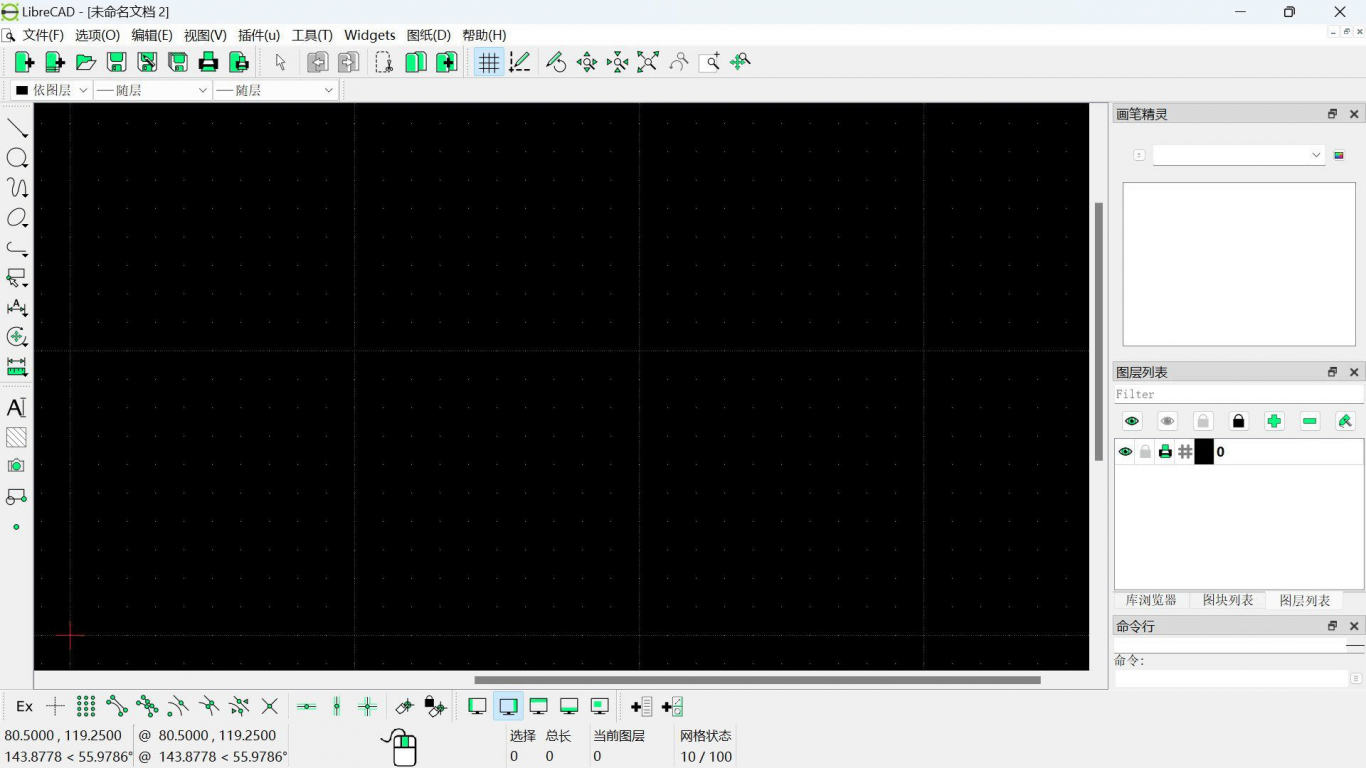Select the Hatch fill tool
Viewport: 1366px width, 768px height.
click(16, 437)
